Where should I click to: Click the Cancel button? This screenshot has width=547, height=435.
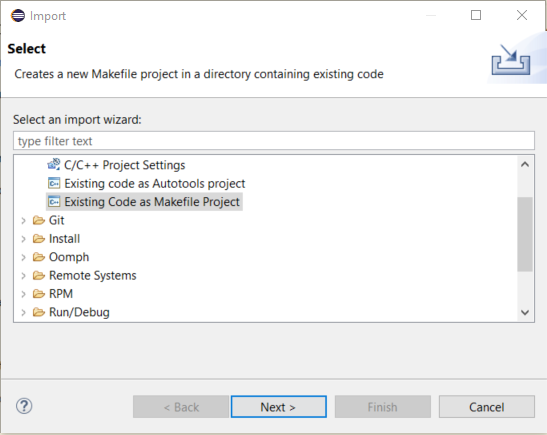(x=487, y=407)
